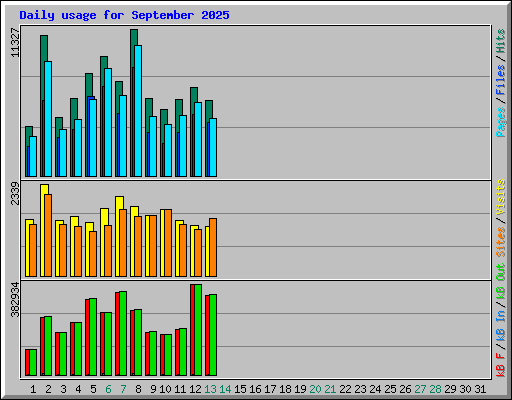Click the 2339 visits axis value
The image size is (512, 400).
[x=15, y=193]
